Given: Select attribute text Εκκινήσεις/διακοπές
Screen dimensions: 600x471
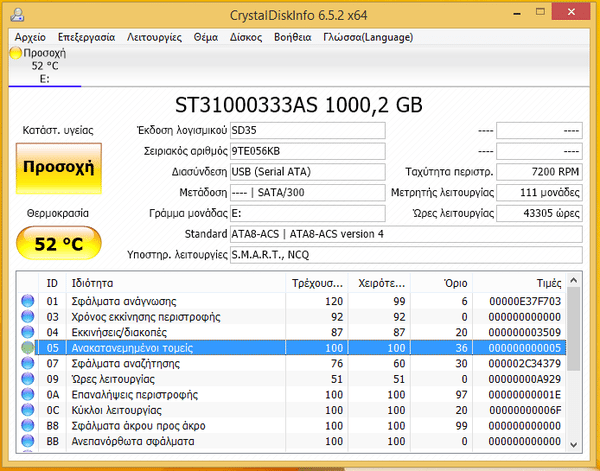Looking at the screenshot, I should coord(119,332).
